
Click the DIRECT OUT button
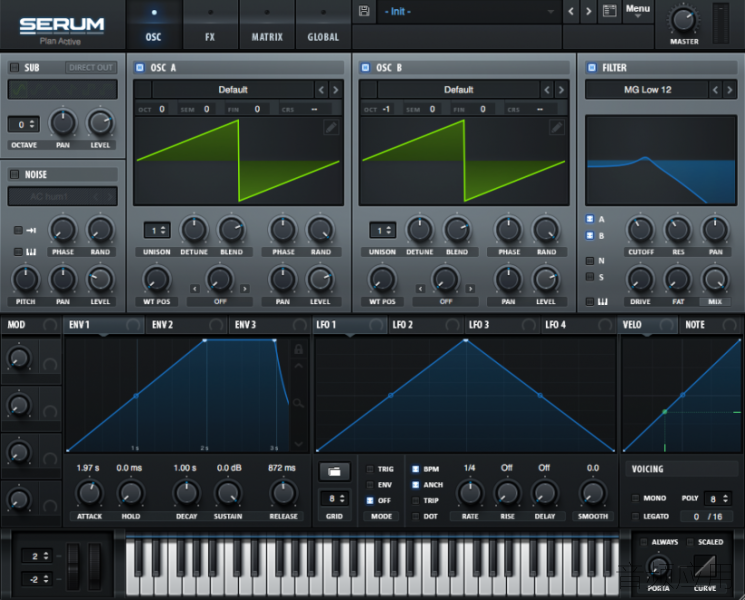[90, 67]
